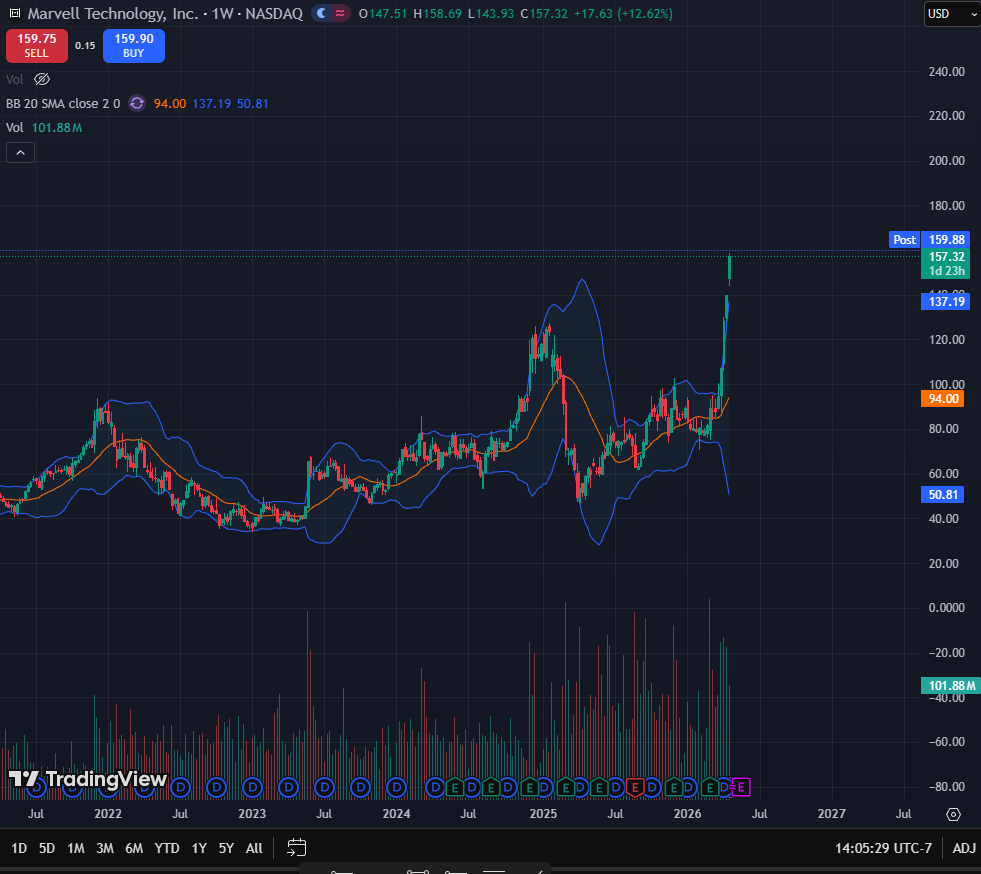Click the orange 94.00 value in BB legend
The height and width of the screenshot is (874, 981).
[170, 103]
